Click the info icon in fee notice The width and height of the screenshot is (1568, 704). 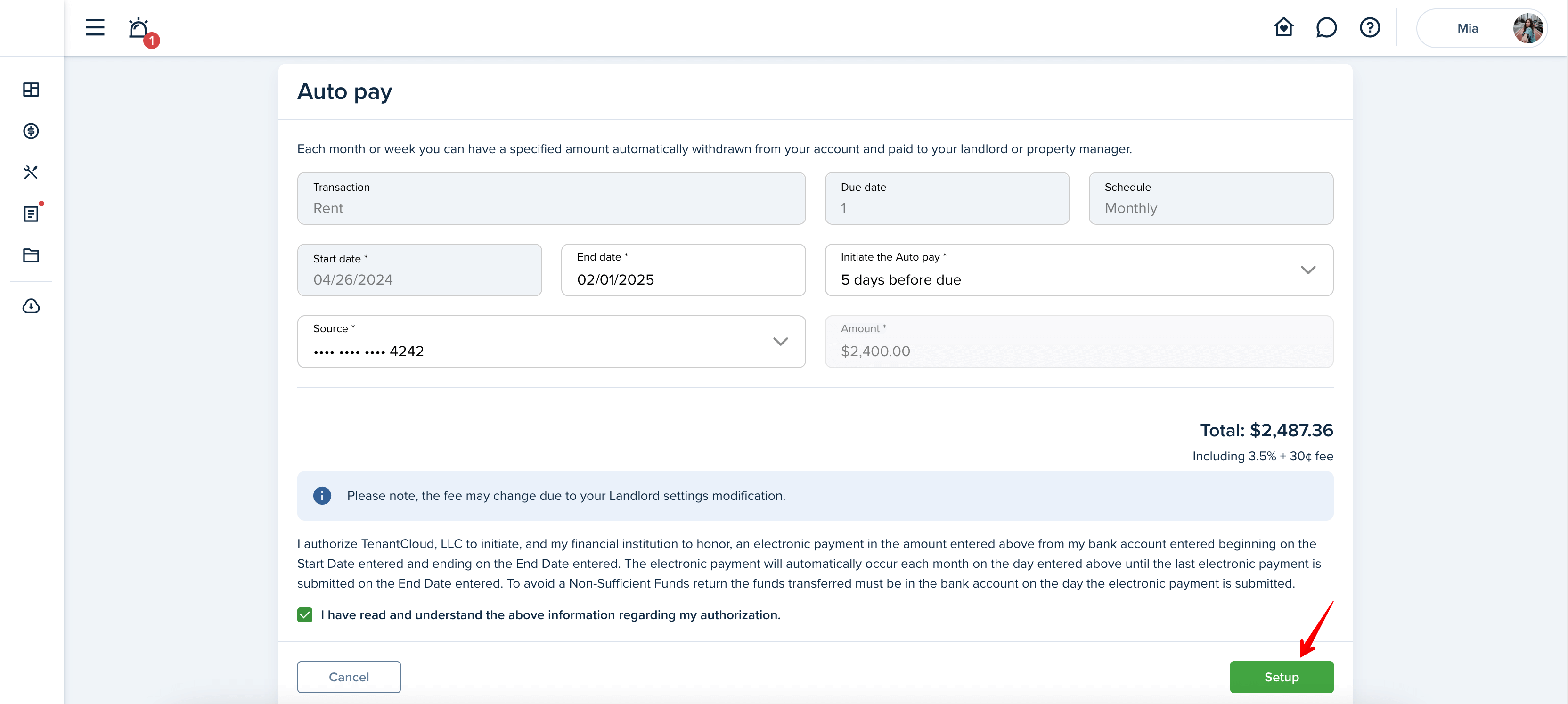click(x=322, y=496)
